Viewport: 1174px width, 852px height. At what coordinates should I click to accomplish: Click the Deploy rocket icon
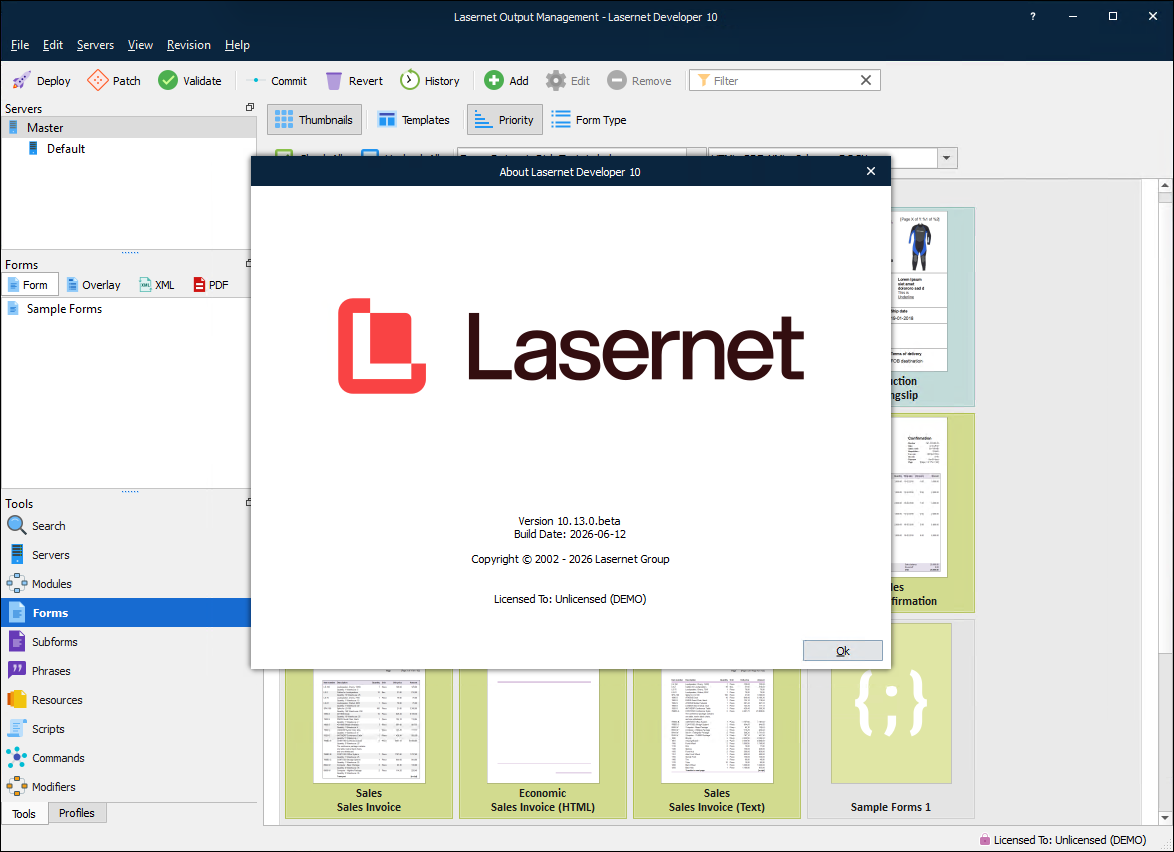click(x=22, y=80)
